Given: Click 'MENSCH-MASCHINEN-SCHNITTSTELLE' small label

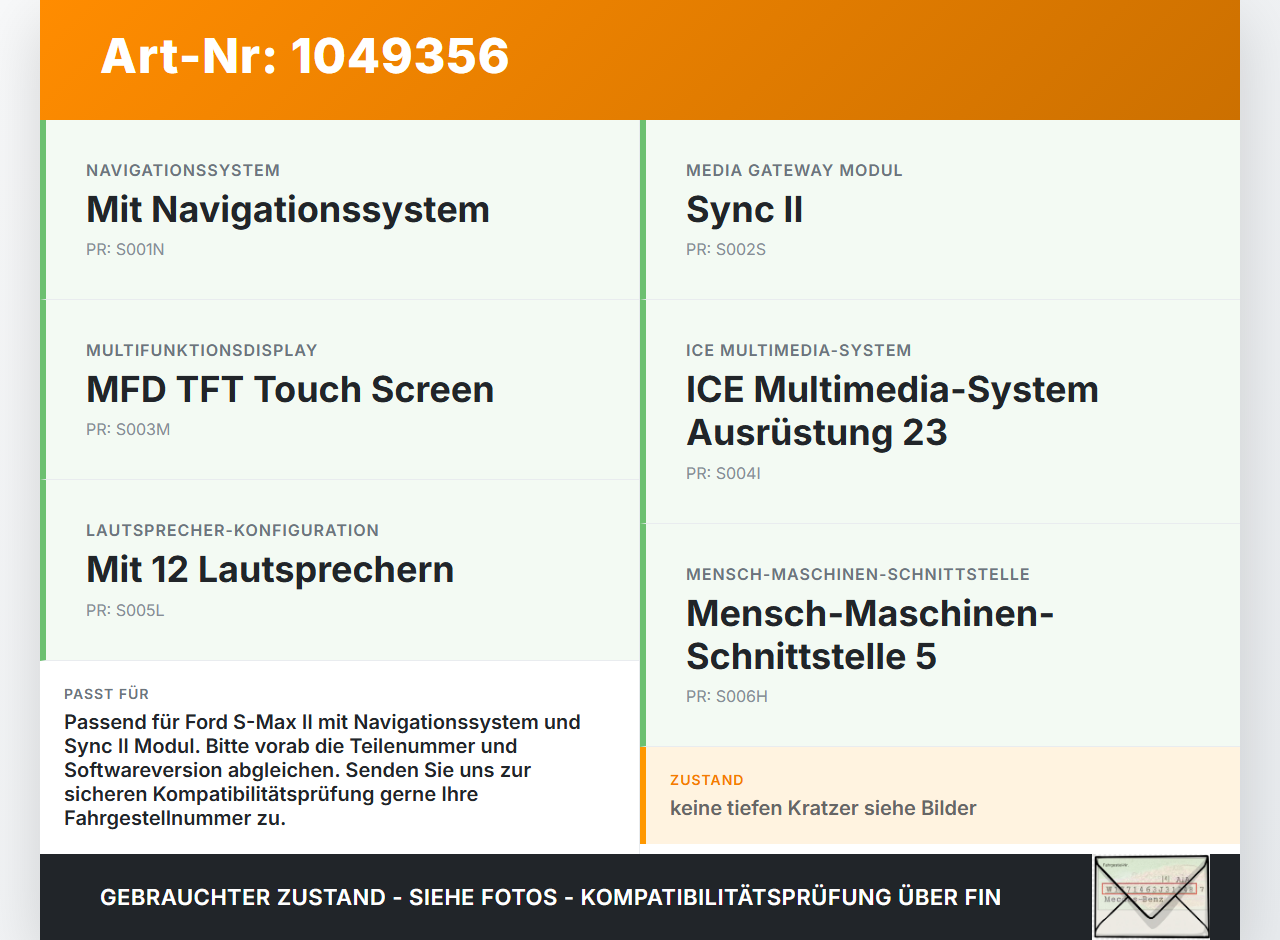Looking at the screenshot, I should coord(858,574).
